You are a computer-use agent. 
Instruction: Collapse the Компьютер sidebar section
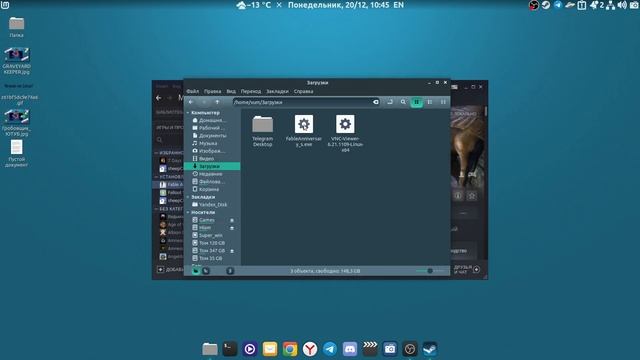click(188, 113)
